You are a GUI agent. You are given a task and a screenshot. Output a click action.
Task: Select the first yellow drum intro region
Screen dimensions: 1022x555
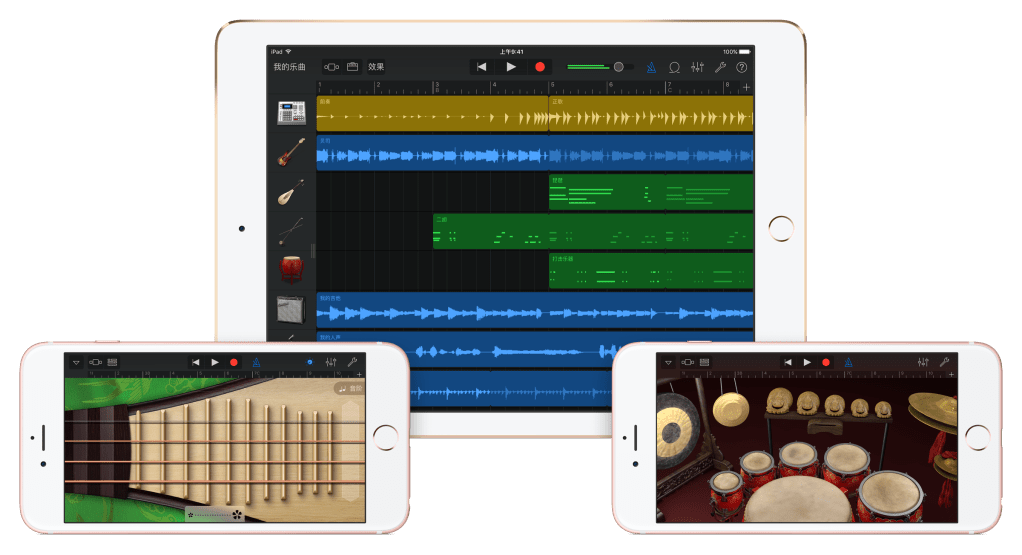(x=433, y=113)
